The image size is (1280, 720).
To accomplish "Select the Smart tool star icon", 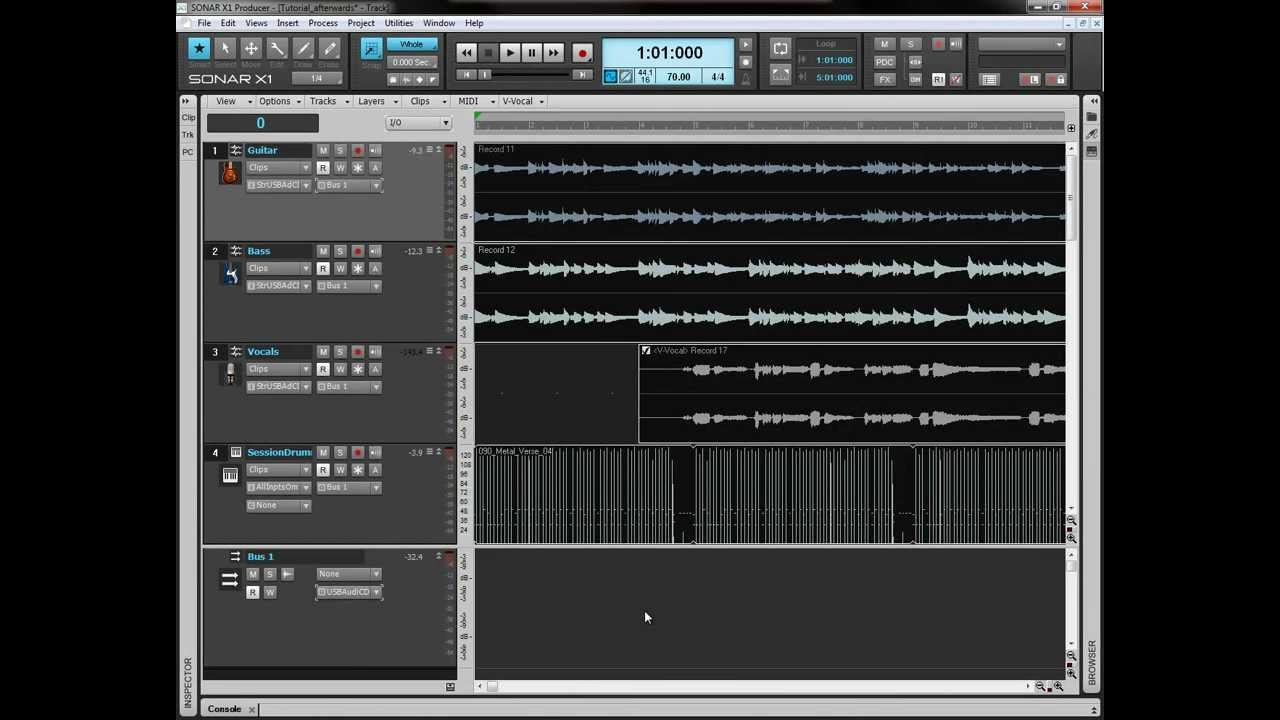I will 199,48.
